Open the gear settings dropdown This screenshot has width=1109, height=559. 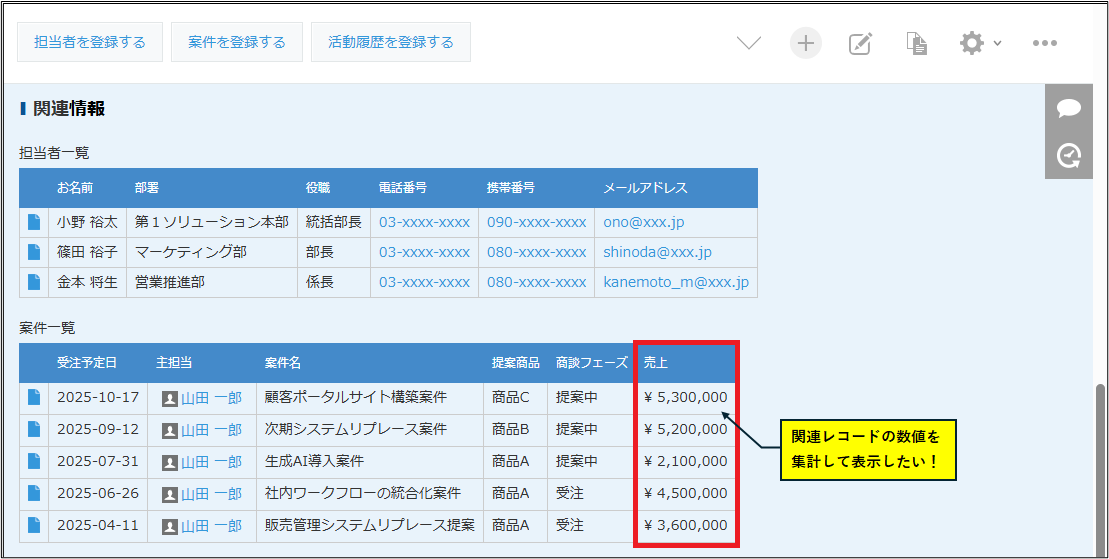tap(979, 43)
